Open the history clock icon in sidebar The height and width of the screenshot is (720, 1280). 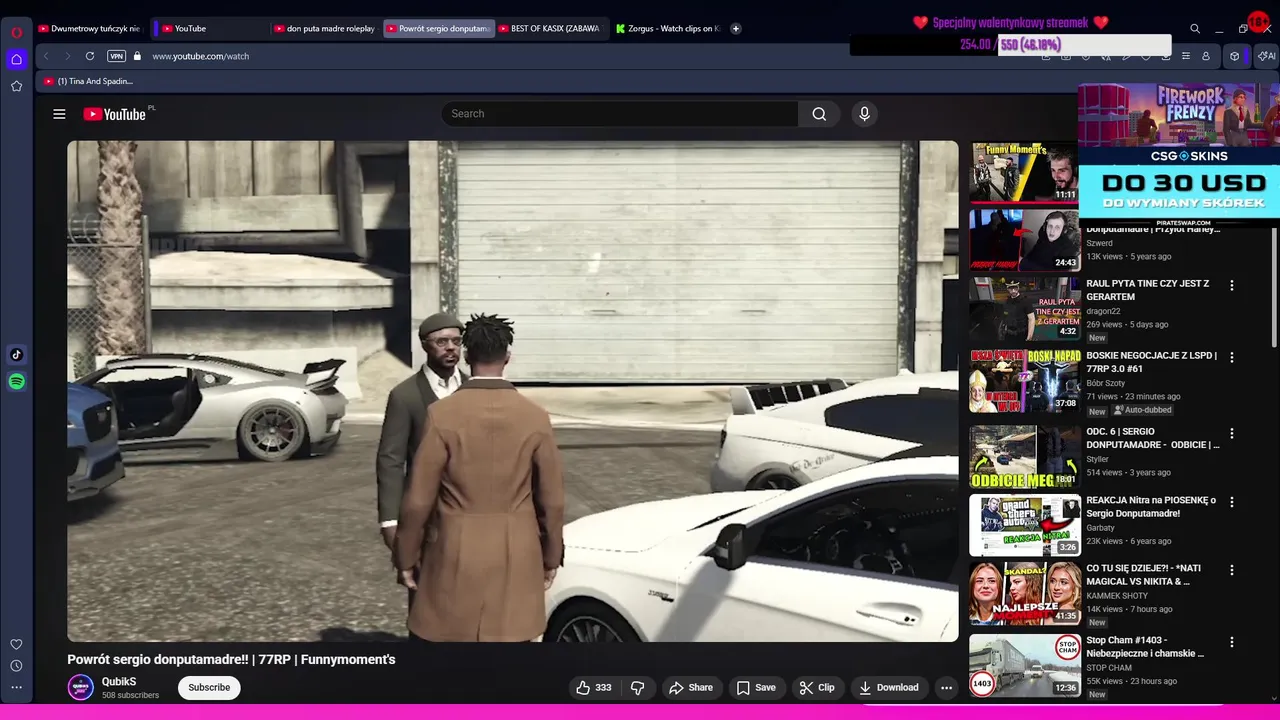[16, 666]
